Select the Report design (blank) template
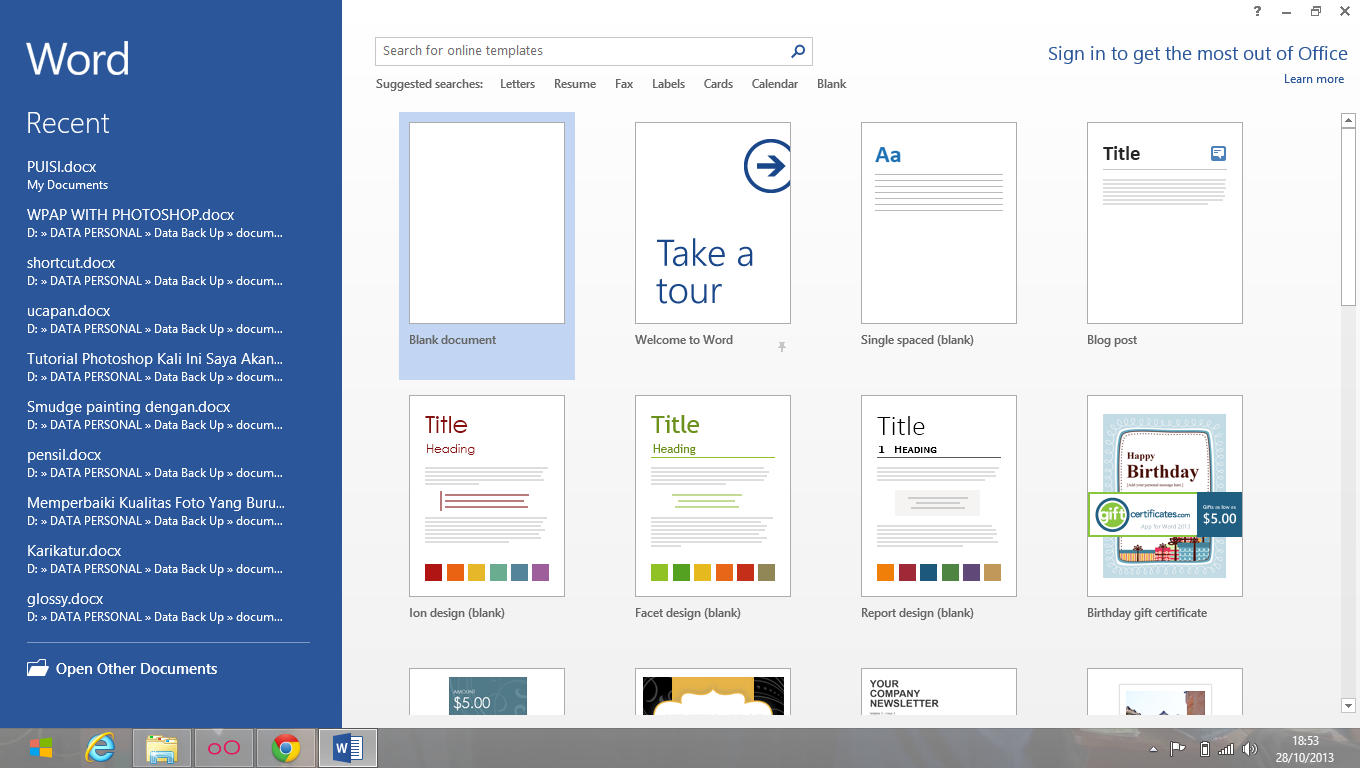This screenshot has width=1360, height=768. tap(939, 496)
